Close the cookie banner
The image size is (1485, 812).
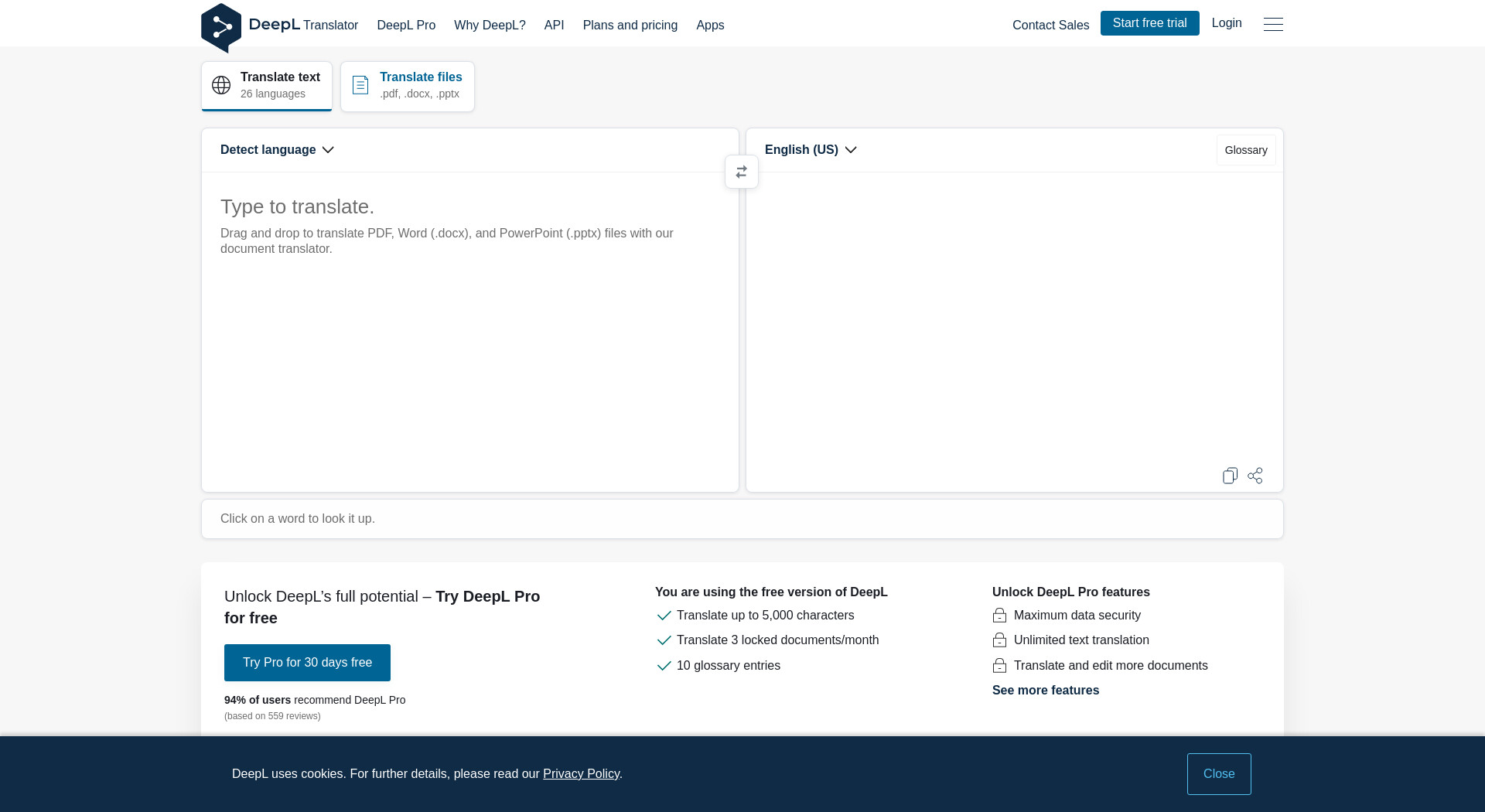(1219, 774)
